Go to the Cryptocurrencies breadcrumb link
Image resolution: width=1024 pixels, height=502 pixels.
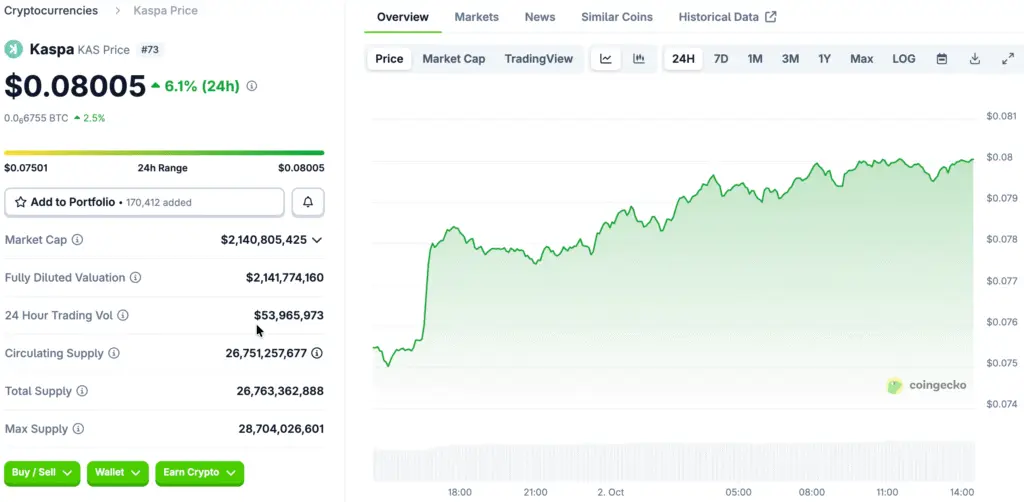click(x=51, y=11)
